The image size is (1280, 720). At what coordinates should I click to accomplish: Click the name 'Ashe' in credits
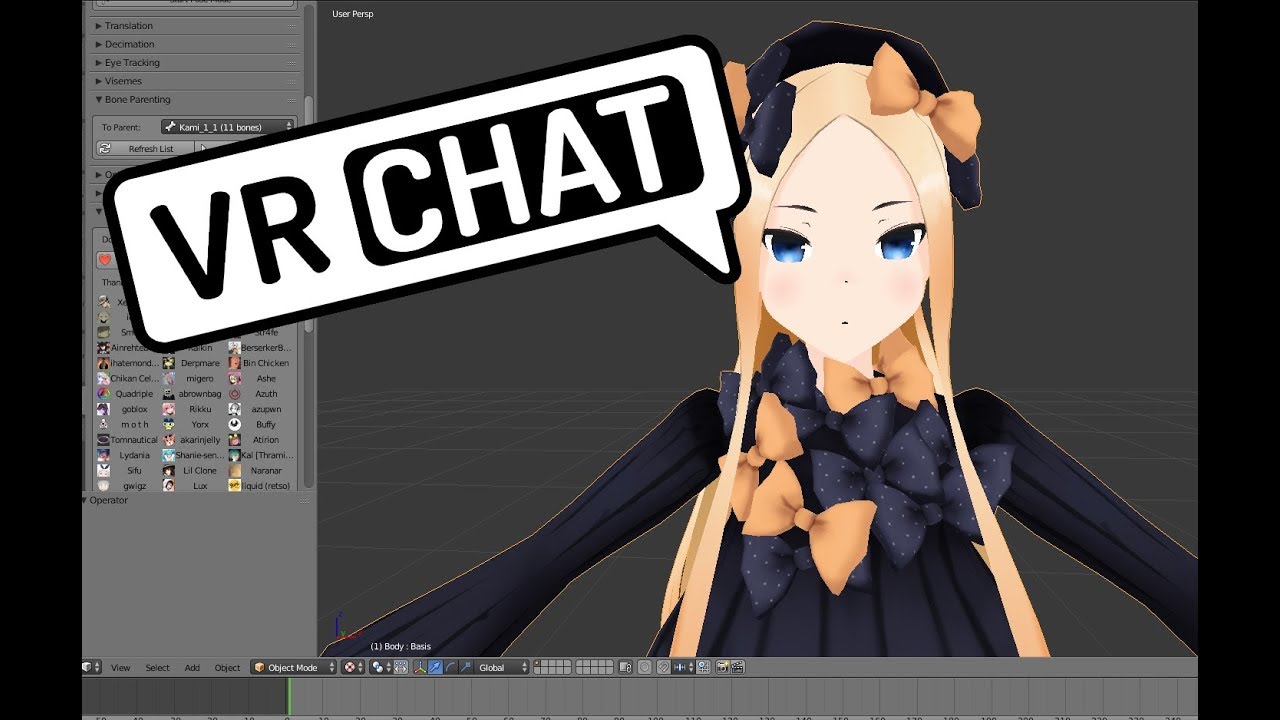coord(266,379)
